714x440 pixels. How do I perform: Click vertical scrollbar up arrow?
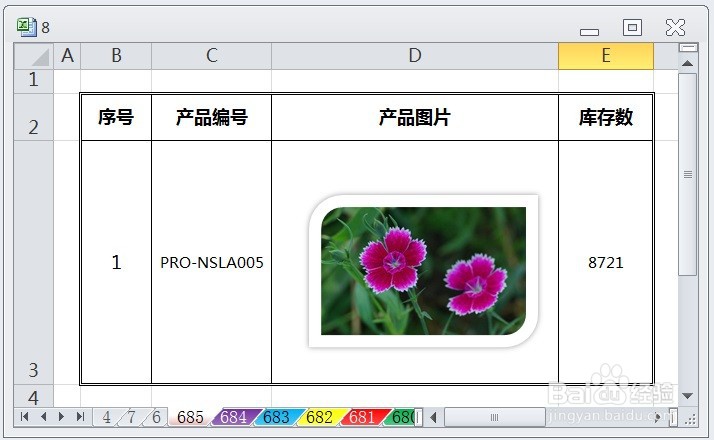tap(688, 63)
